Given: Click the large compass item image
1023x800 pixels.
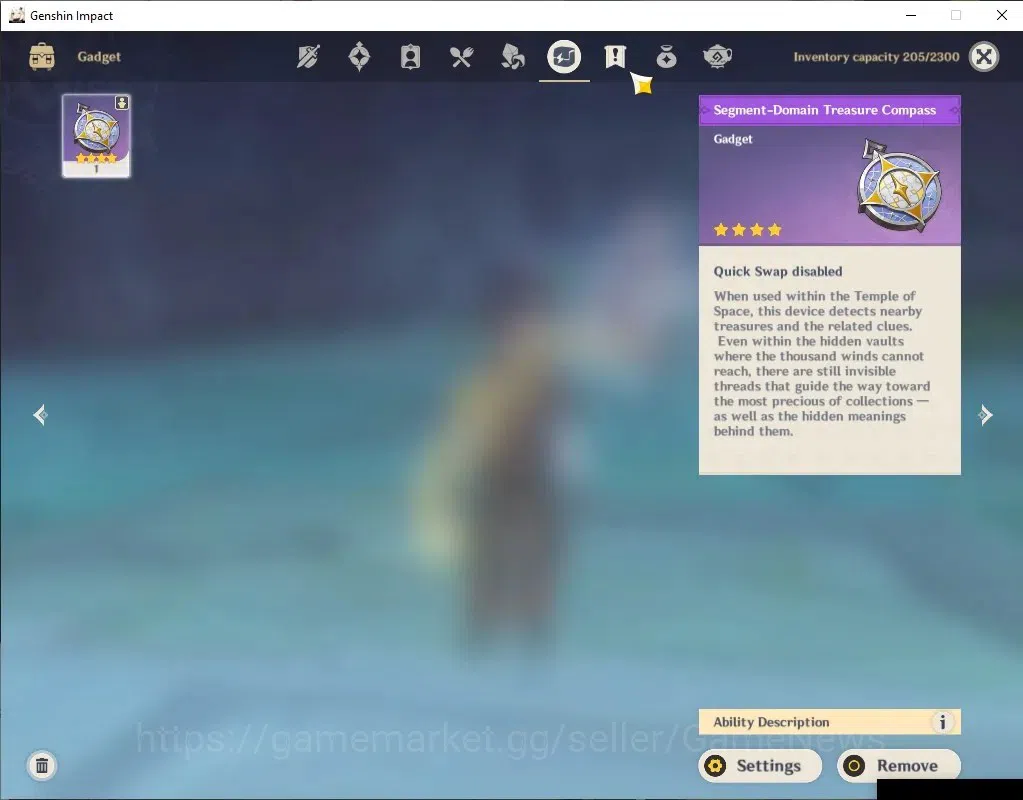Looking at the screenshot, I should click(x=899, y=185).
